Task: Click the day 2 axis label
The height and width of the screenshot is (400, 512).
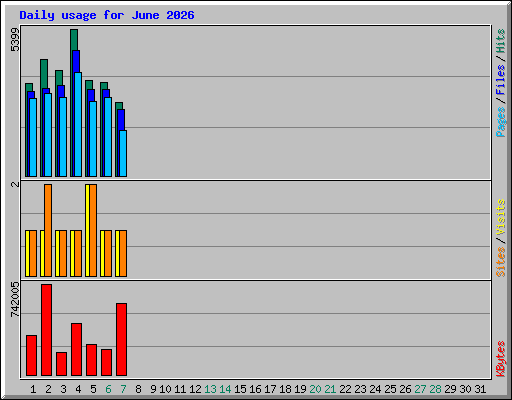Action: coord(48,389)
